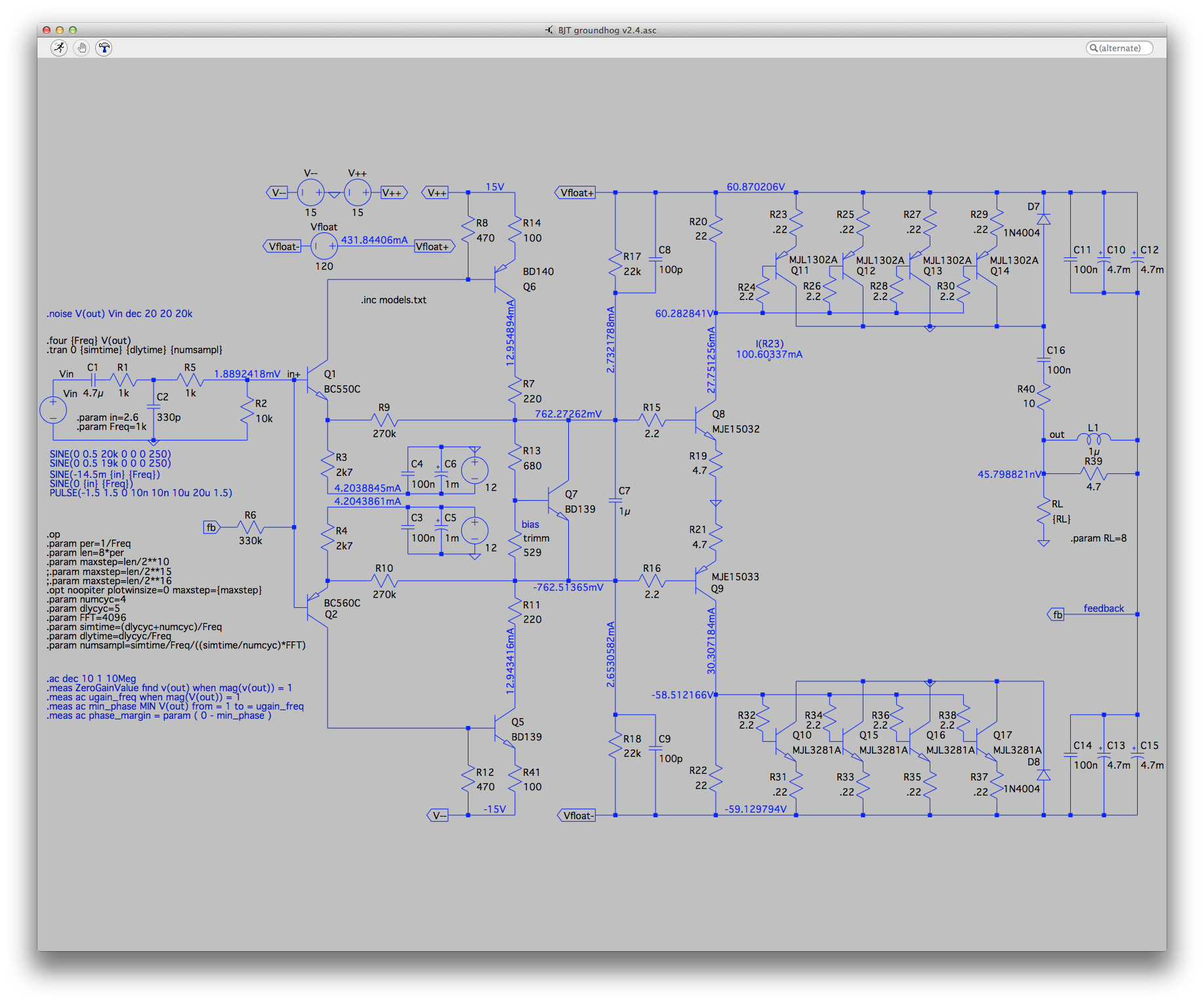
Task: Click the 762.27262mV node voltage
Action: point(568,414)
